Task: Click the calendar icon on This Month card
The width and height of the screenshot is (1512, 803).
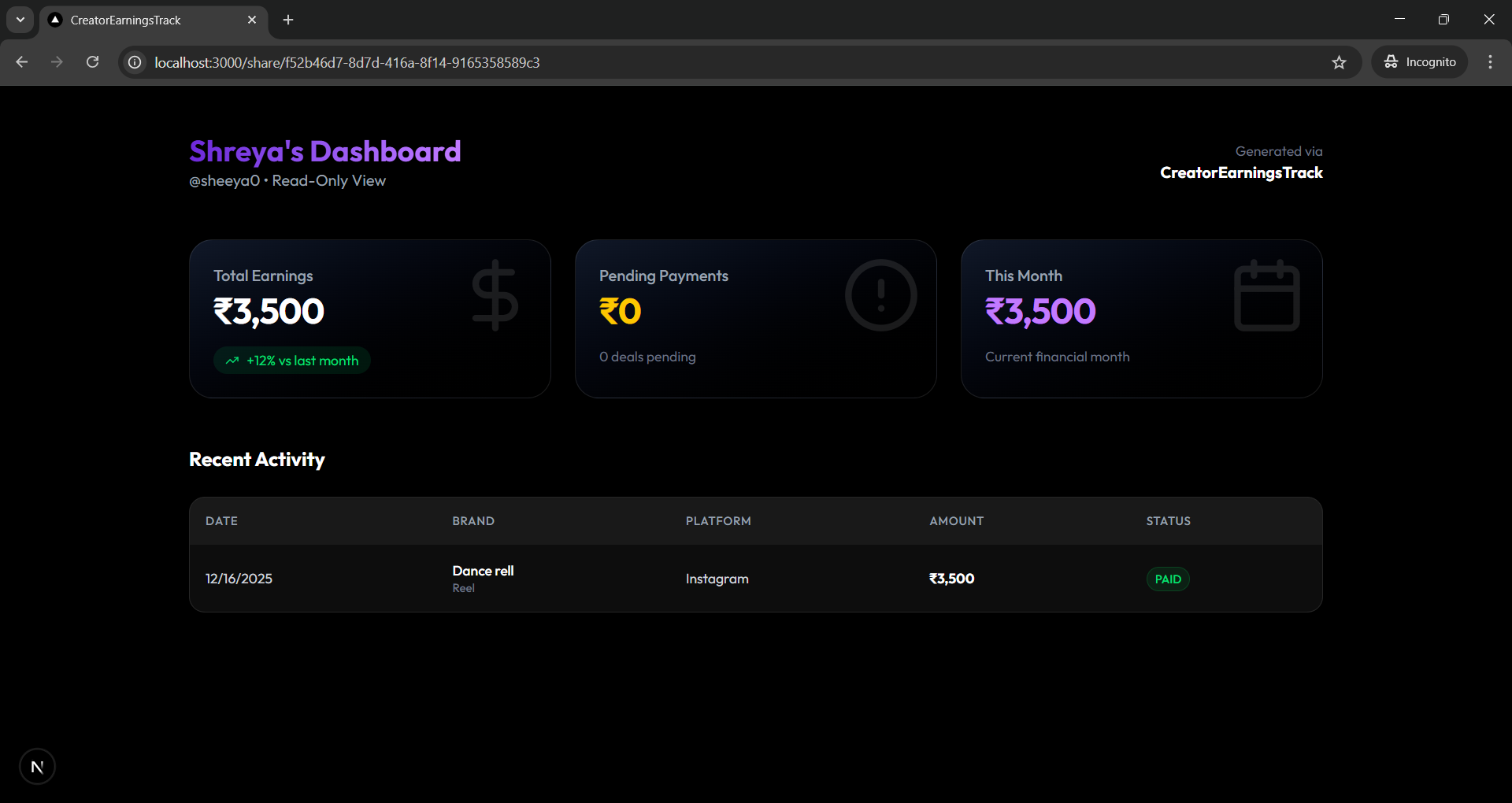Action: (1266, 294)
